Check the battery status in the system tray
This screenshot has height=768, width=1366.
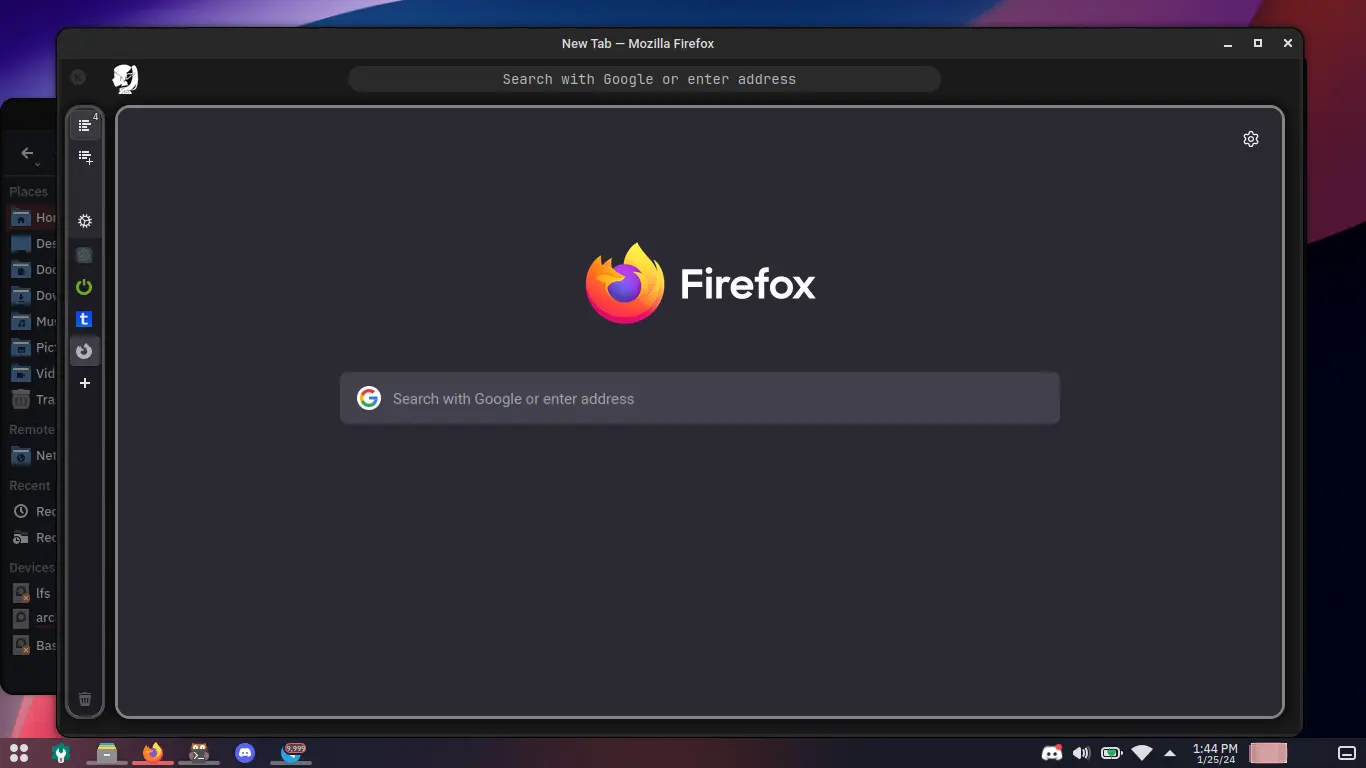(1111, 753)
